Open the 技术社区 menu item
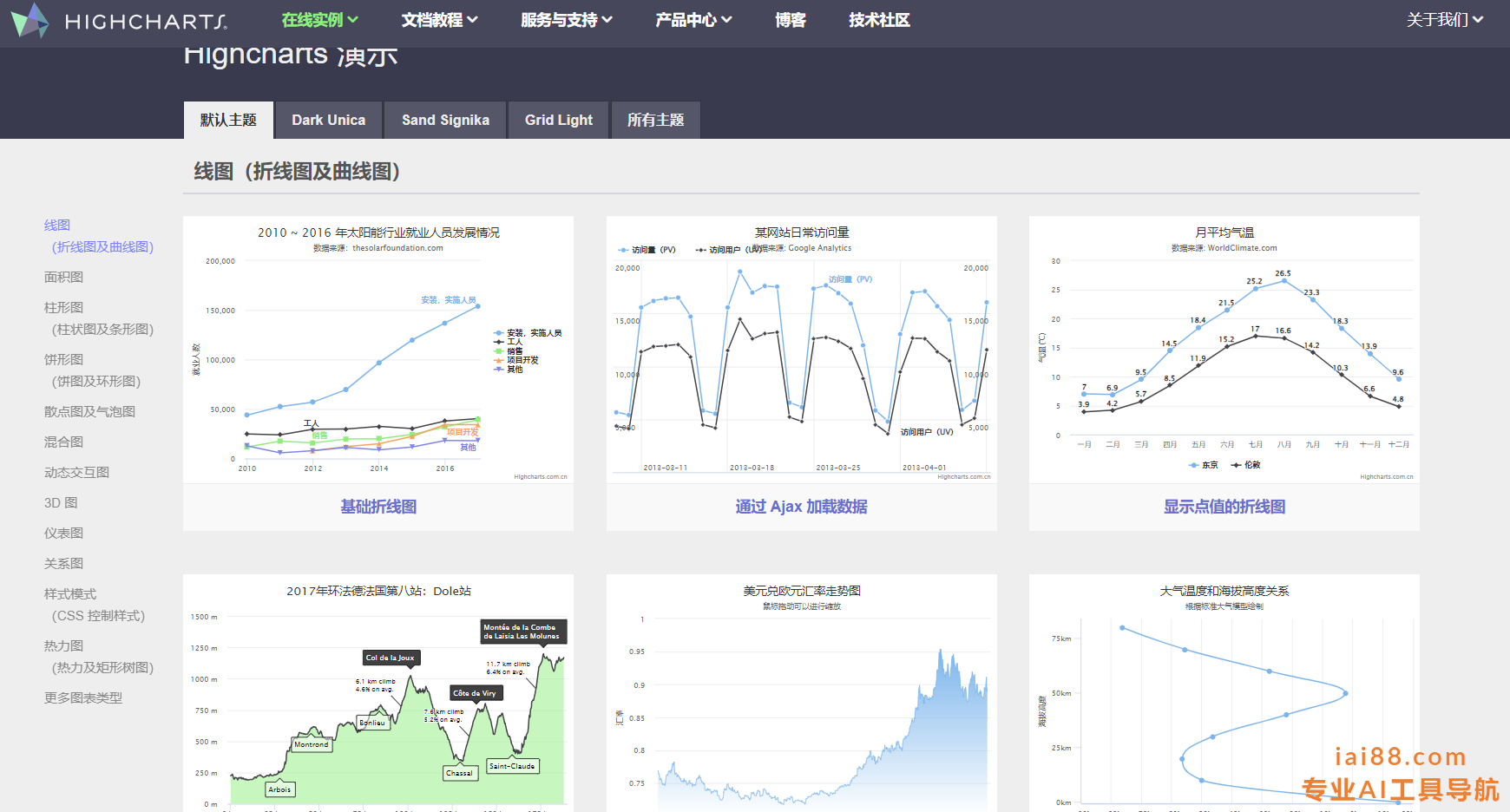Image resolution: width=1510 pixels, height=812 pixels. [x=879, y=20]
